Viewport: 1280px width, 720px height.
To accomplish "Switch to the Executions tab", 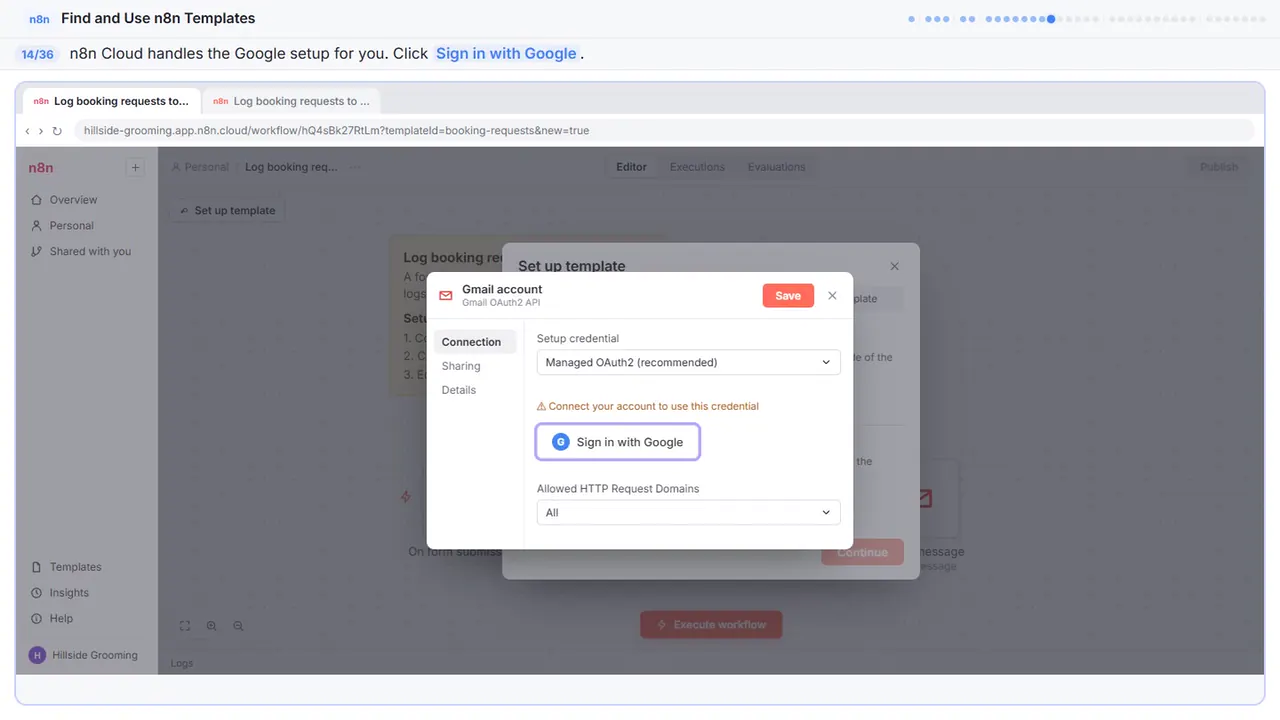I will pyautogui.click(x=697, y=167).
